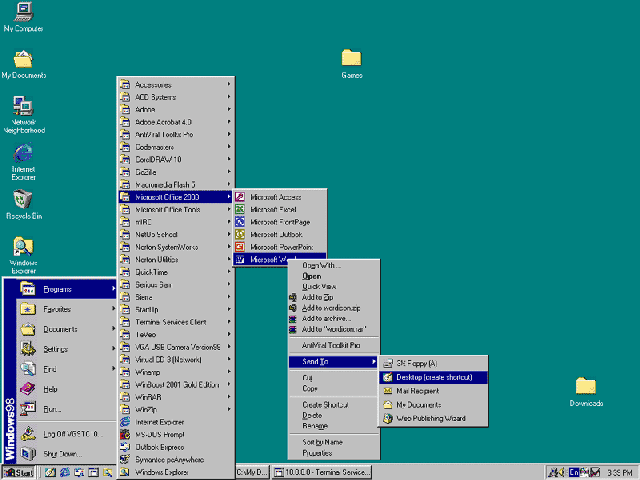Click the En language indicator in tray

click(x=574, y=472)
